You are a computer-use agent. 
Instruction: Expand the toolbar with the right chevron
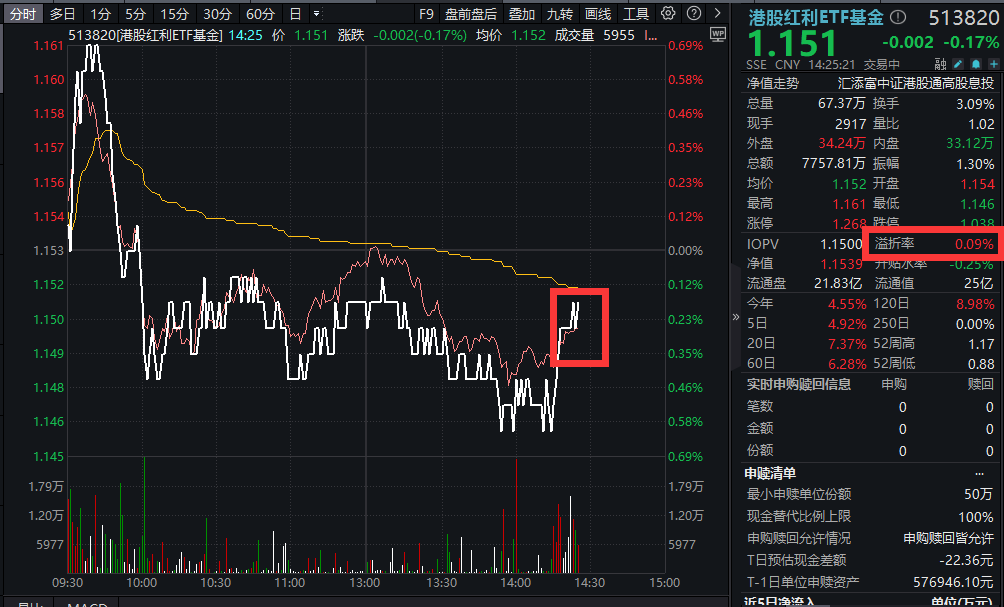pyautogui.click(x=716, y=14)
